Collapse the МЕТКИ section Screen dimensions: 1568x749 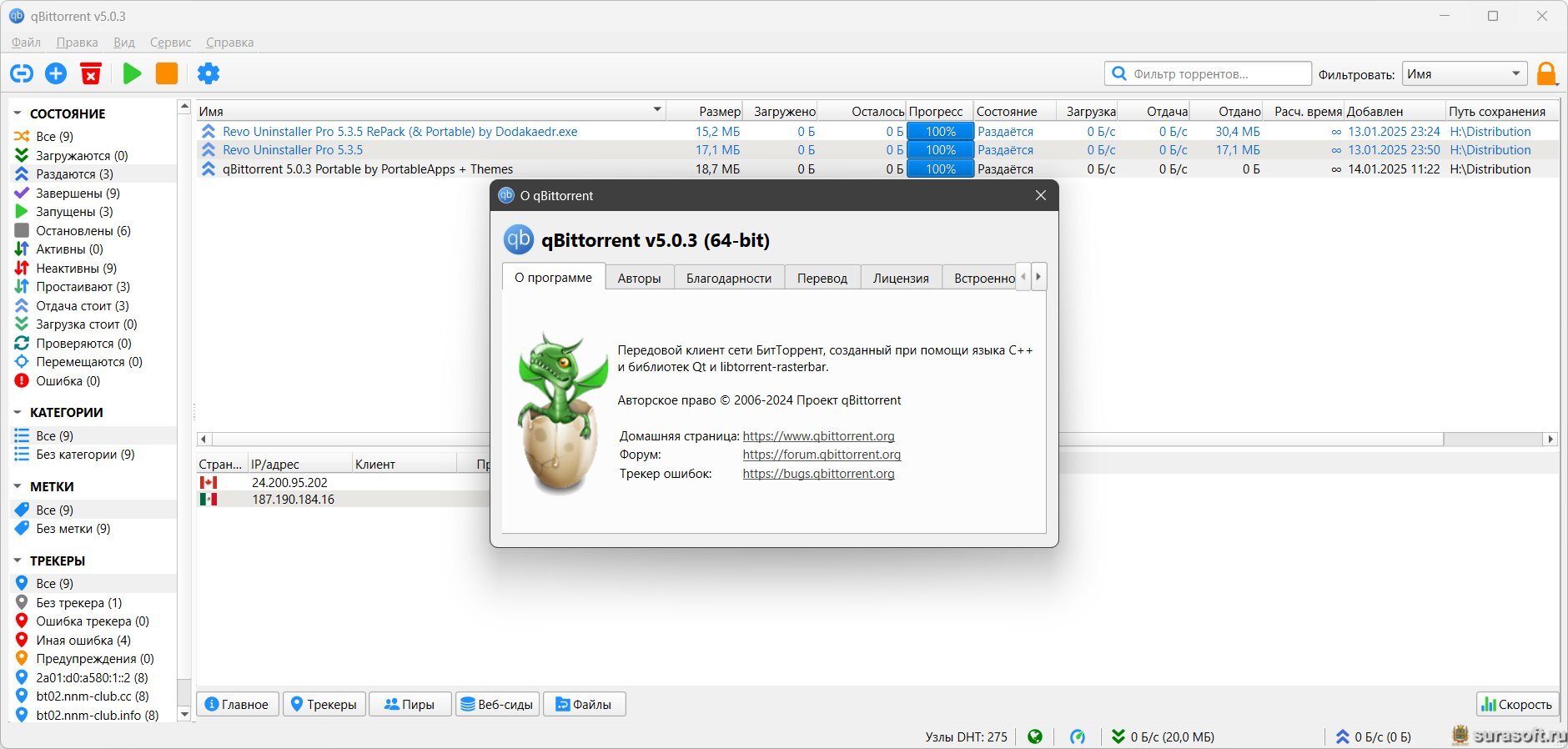[18, 486]
